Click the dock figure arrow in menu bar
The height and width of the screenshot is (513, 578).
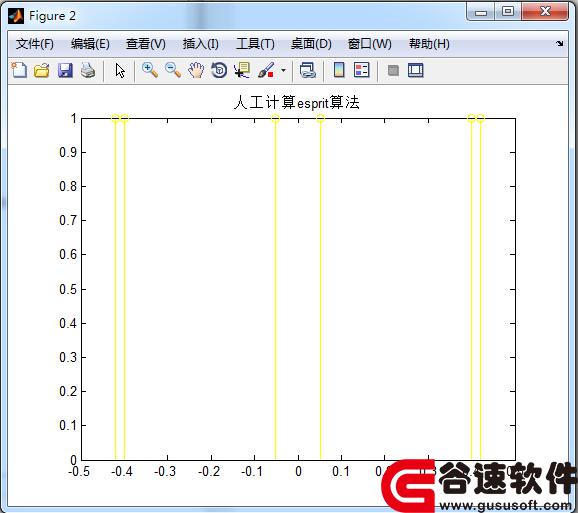(x=560, y=43)
